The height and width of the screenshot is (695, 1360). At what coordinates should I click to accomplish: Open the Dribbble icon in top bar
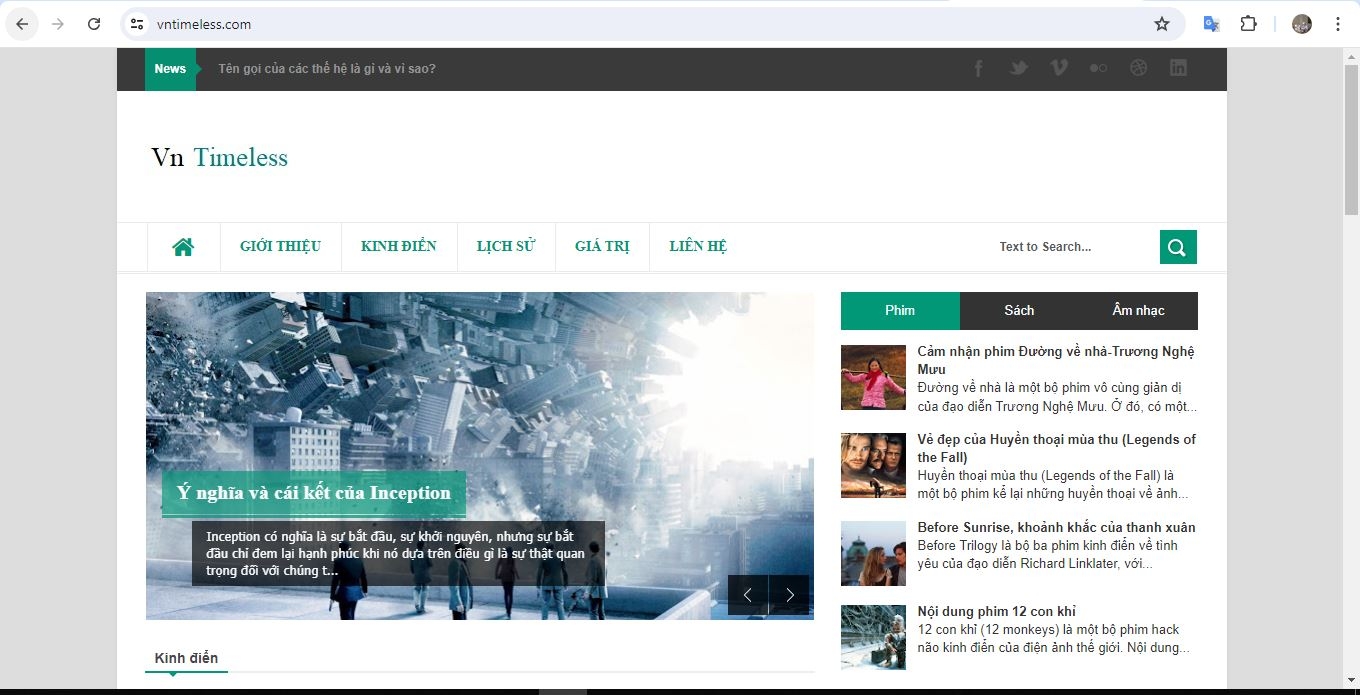tap(1138, 68)
